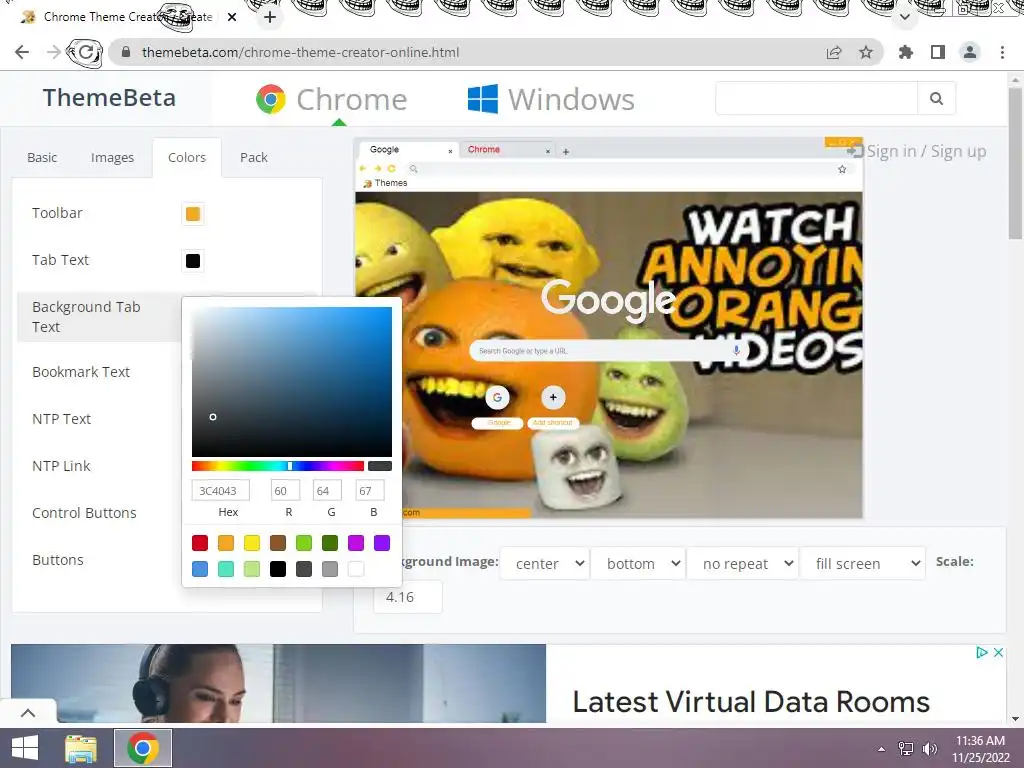Expand the bottom-left collapse chevron
The height and width of the screenshot is (768, 1024).
[28, 712]
